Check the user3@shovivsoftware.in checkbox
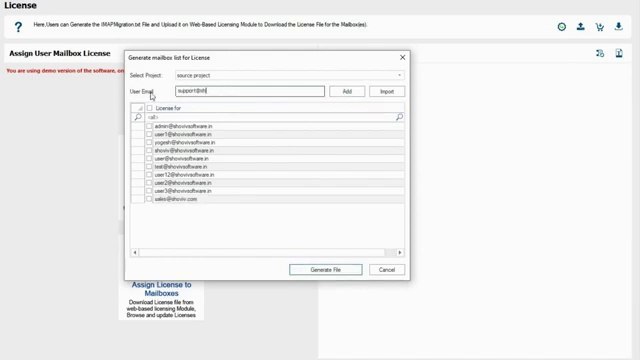Screen dimensions: 640x360 click(149, 191)
